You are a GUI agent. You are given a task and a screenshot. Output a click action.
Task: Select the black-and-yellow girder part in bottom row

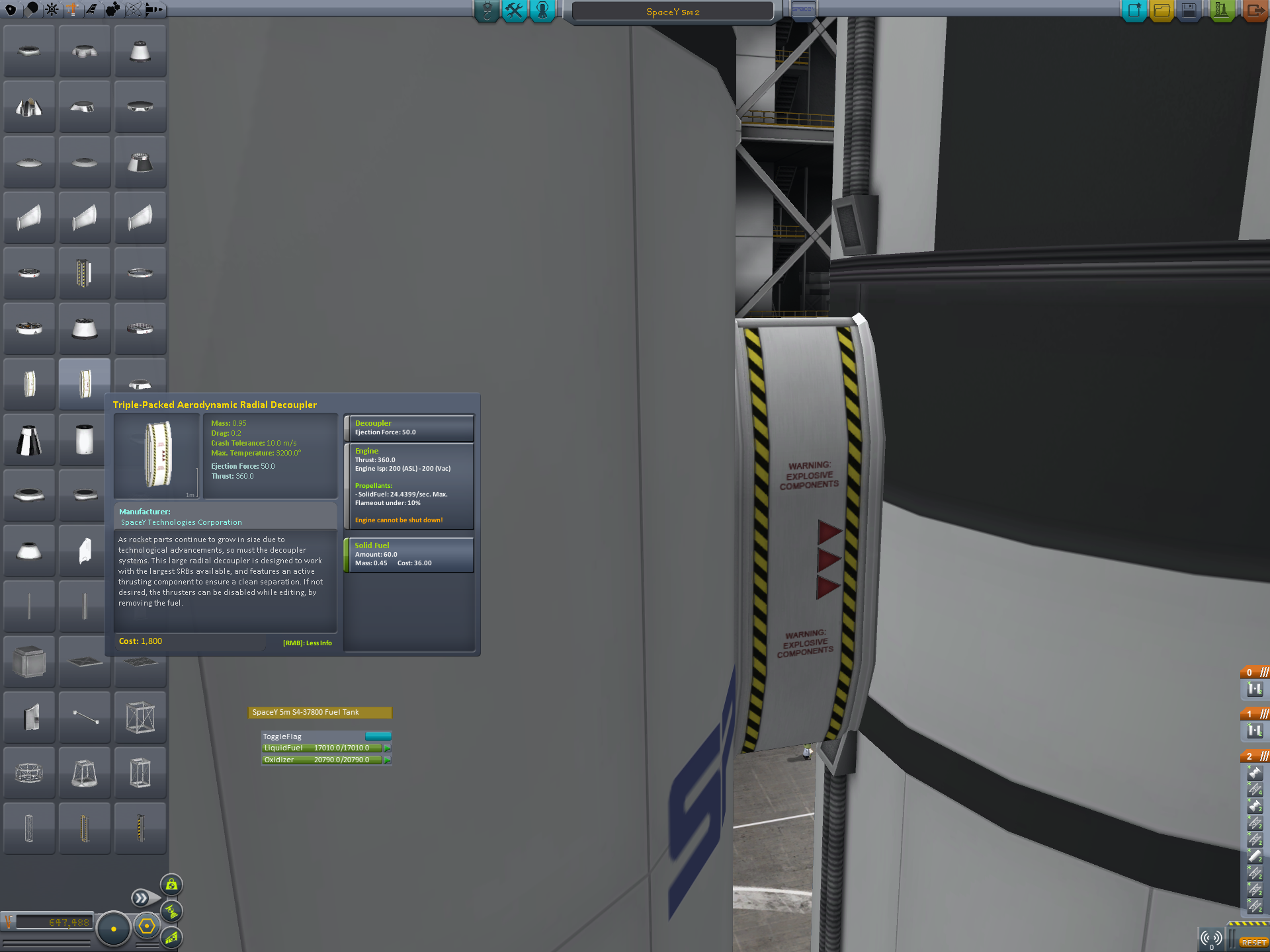tap(140, 828)
